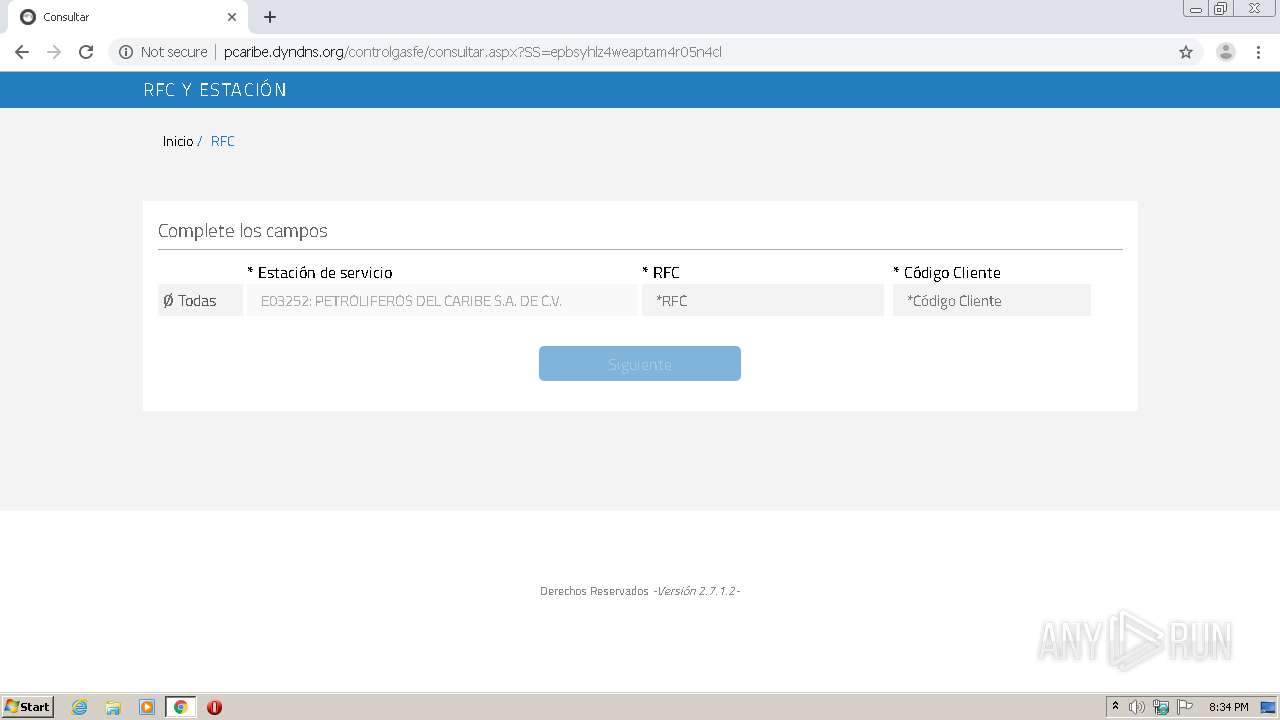Close the Consultar tab

click(x=232, y=17)
